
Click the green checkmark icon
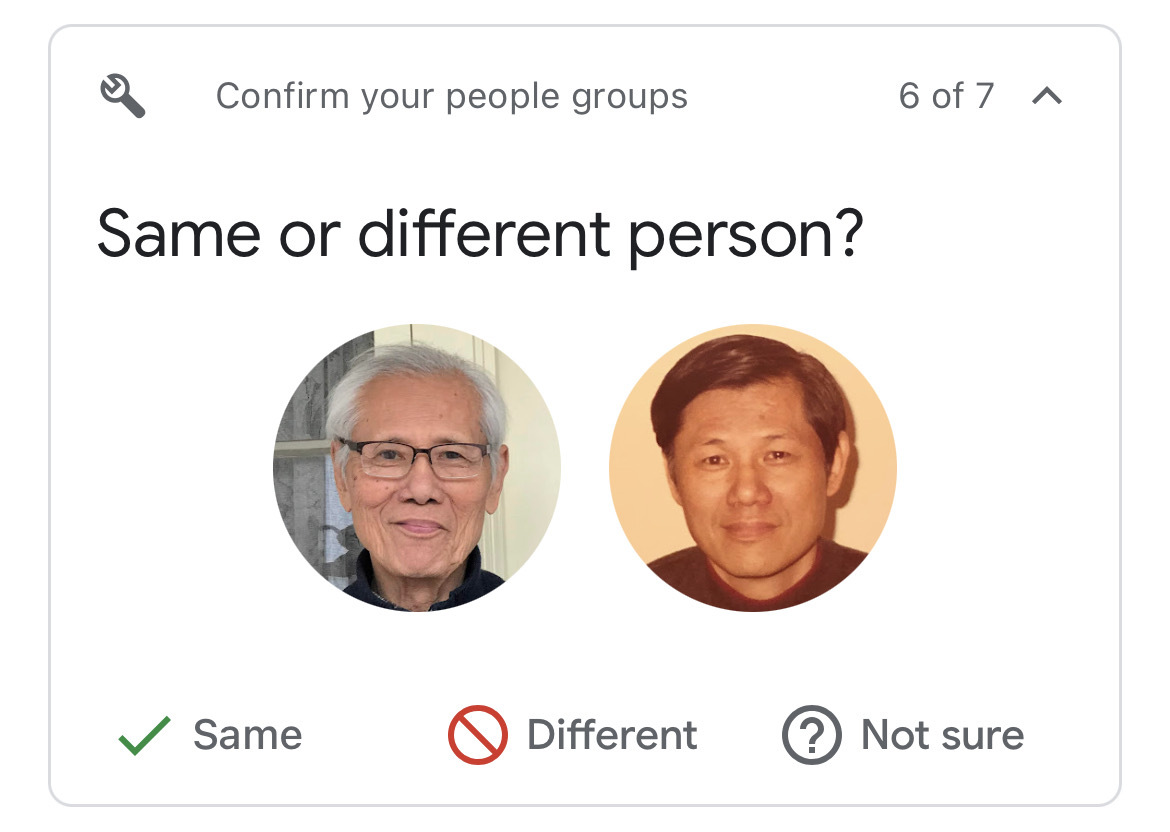click(x=145, y=735)
